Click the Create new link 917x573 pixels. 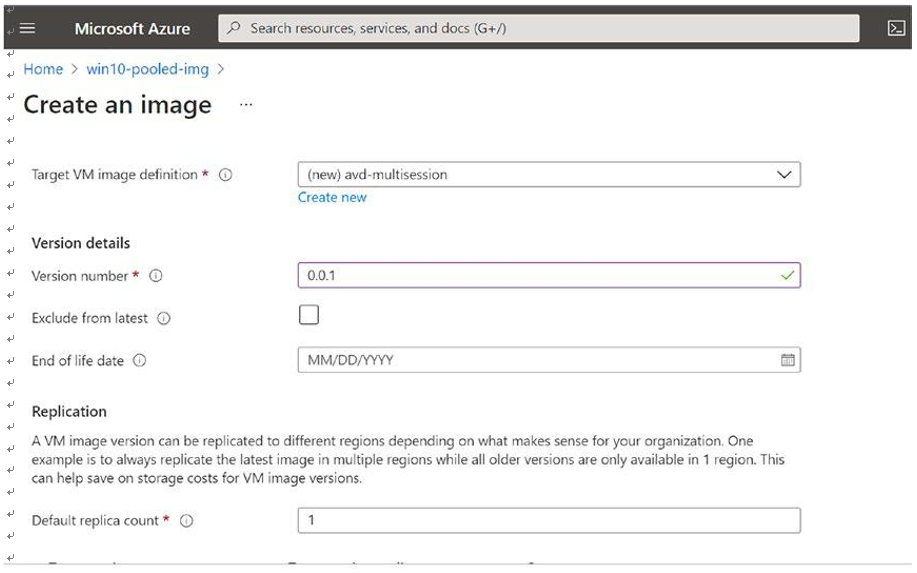coord(332,197)
